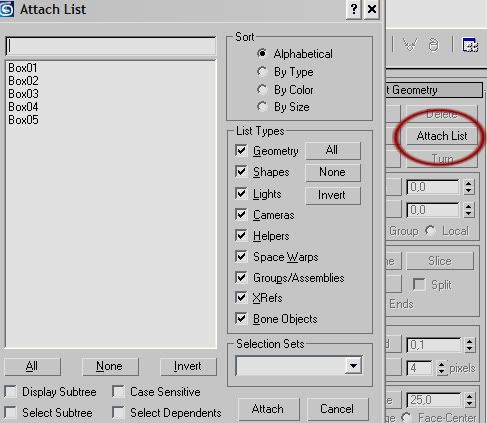
Task: Open the Selection Sets dropdown
Action: 353,366
